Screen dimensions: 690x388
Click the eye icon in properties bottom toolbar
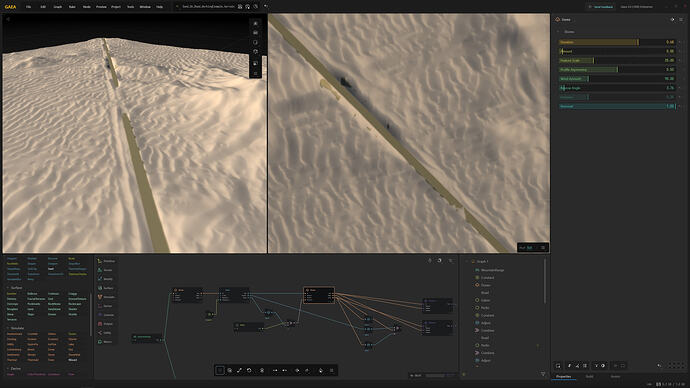[603, 366]
